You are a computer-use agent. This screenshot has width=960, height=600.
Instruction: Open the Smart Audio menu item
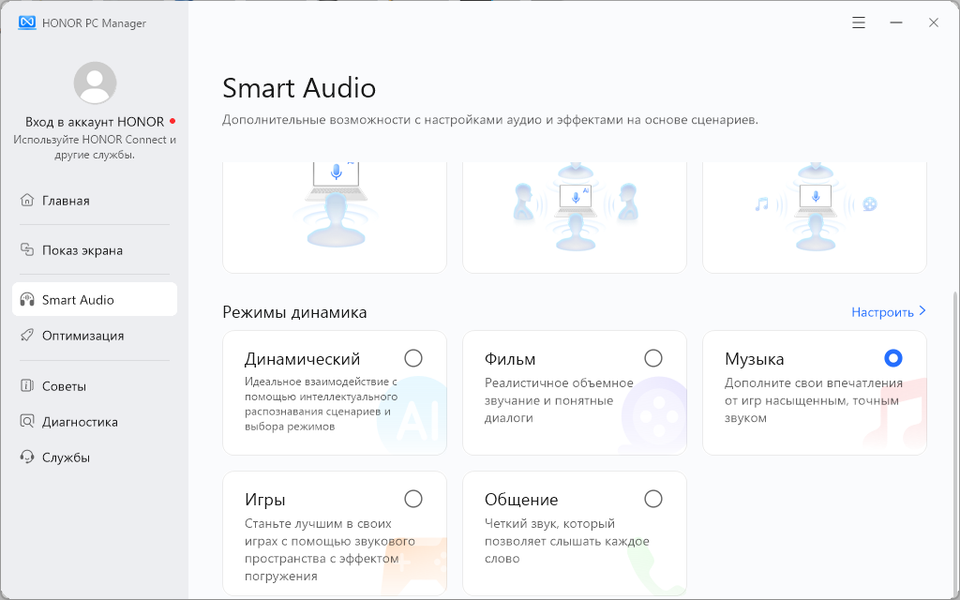pos(95,299)
